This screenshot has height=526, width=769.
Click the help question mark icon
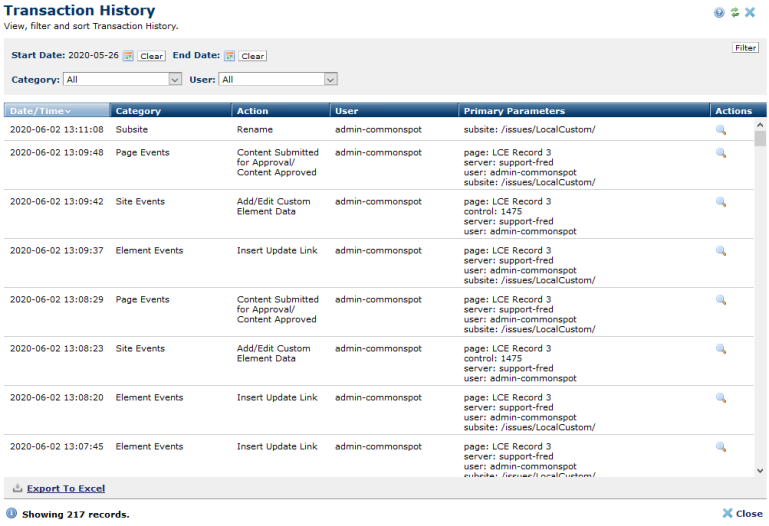point(719,12)
